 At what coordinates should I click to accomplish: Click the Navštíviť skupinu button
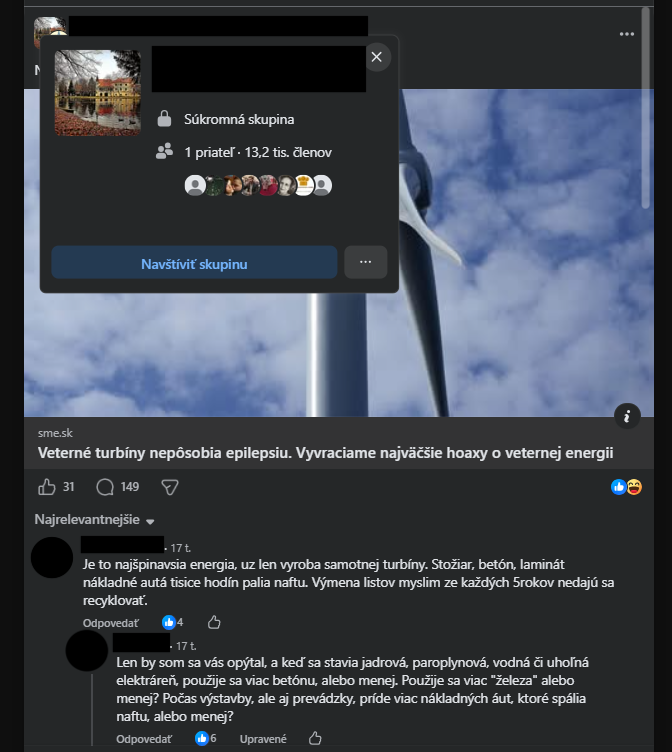pyautogui.click(x=194, y=262)
